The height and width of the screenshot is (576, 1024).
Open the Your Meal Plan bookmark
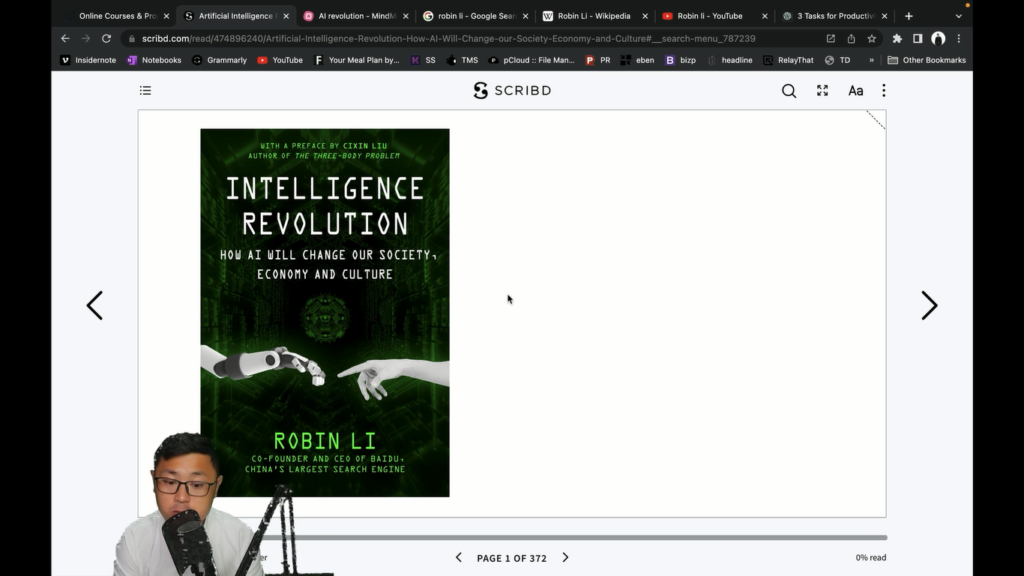(357, 60)
